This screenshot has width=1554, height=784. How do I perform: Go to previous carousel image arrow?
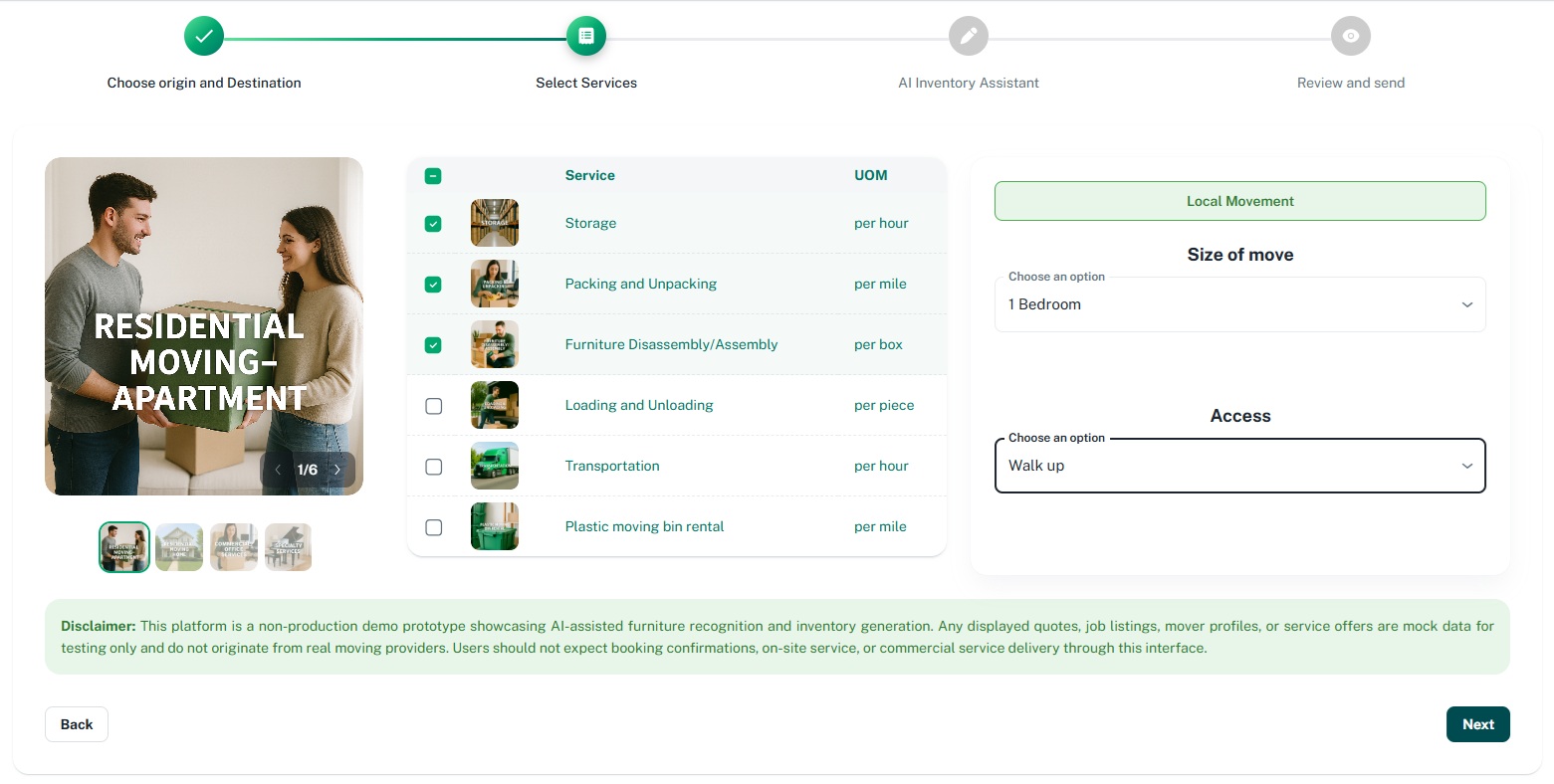(278, 470)
